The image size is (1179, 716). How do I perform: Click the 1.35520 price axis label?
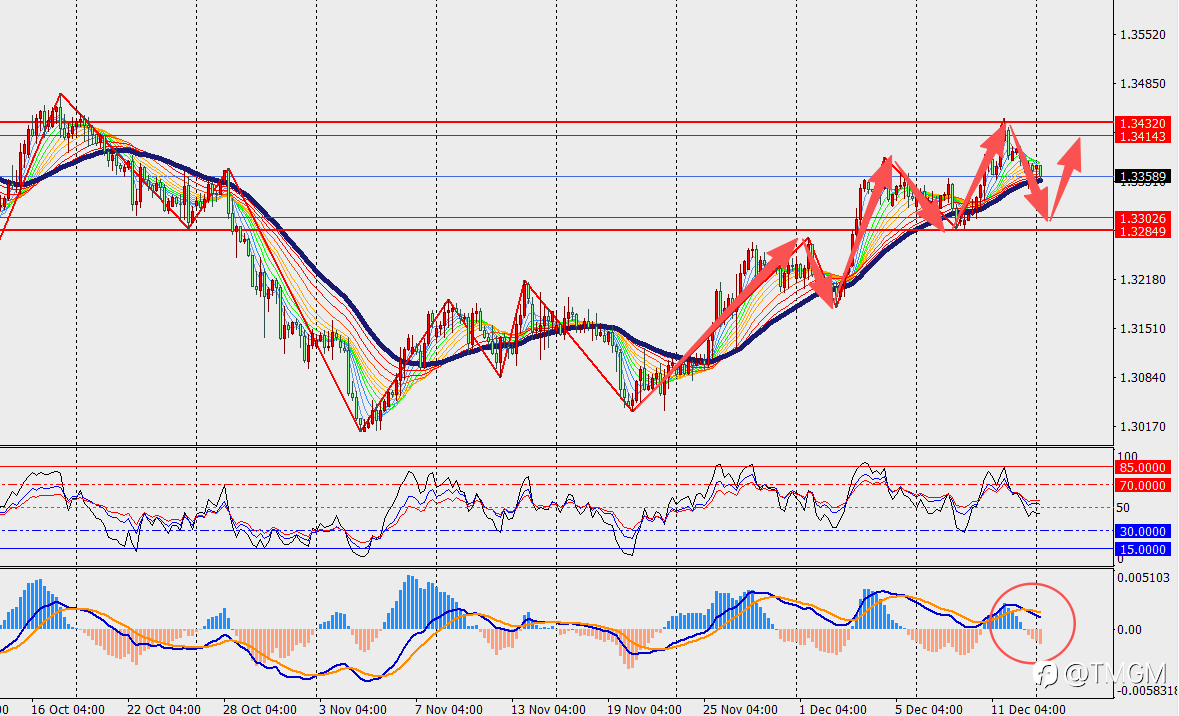point(1142,35)
